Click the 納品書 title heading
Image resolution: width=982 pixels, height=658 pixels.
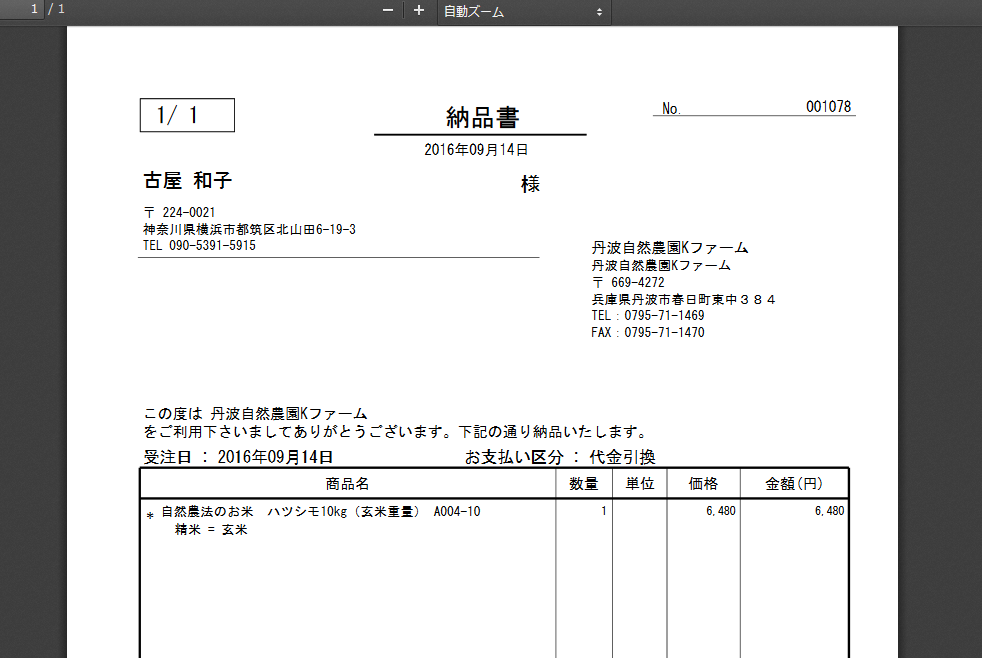coord(482,118)
